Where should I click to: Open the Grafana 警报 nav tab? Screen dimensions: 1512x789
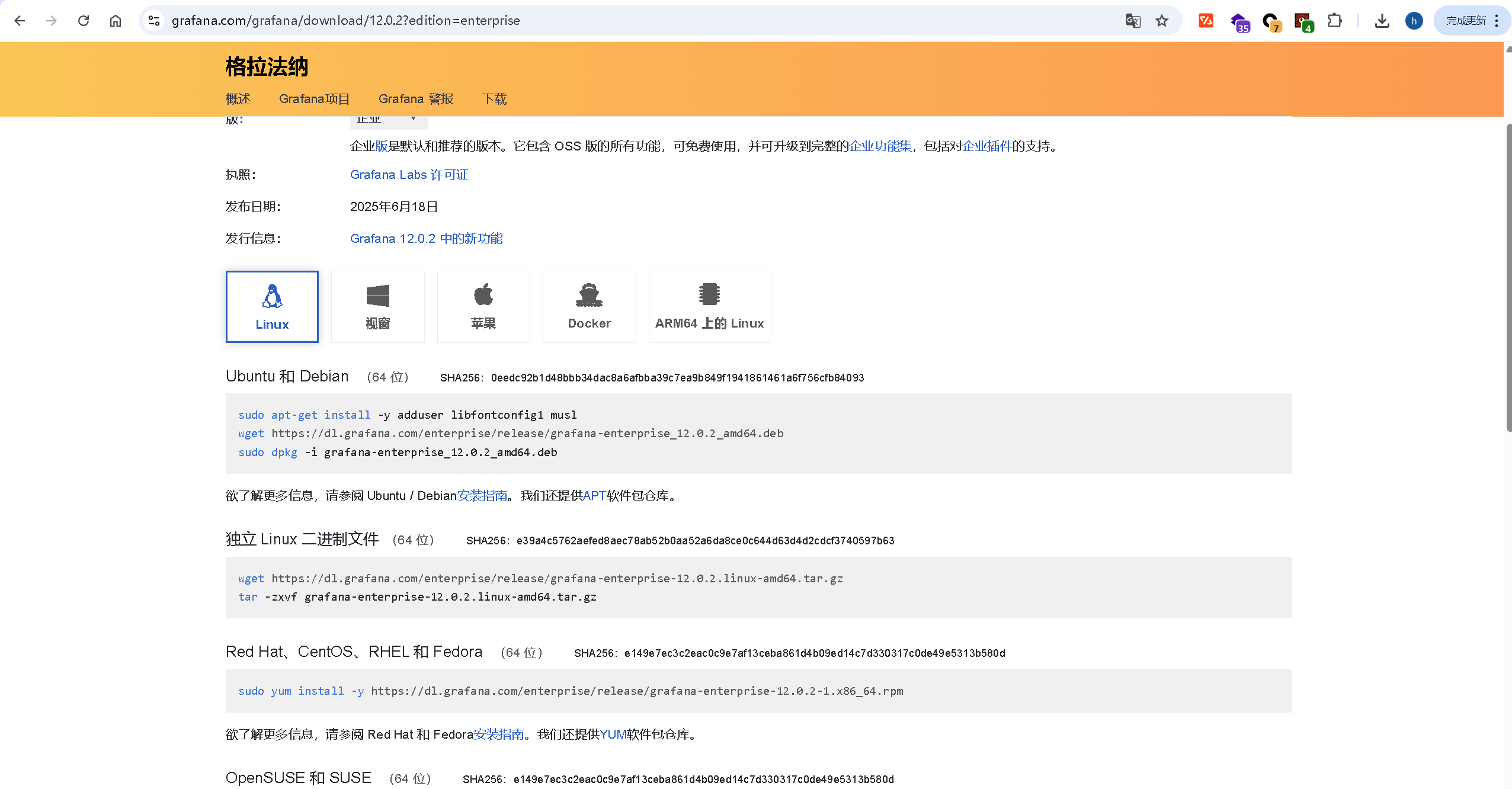[x=416, y=99]
